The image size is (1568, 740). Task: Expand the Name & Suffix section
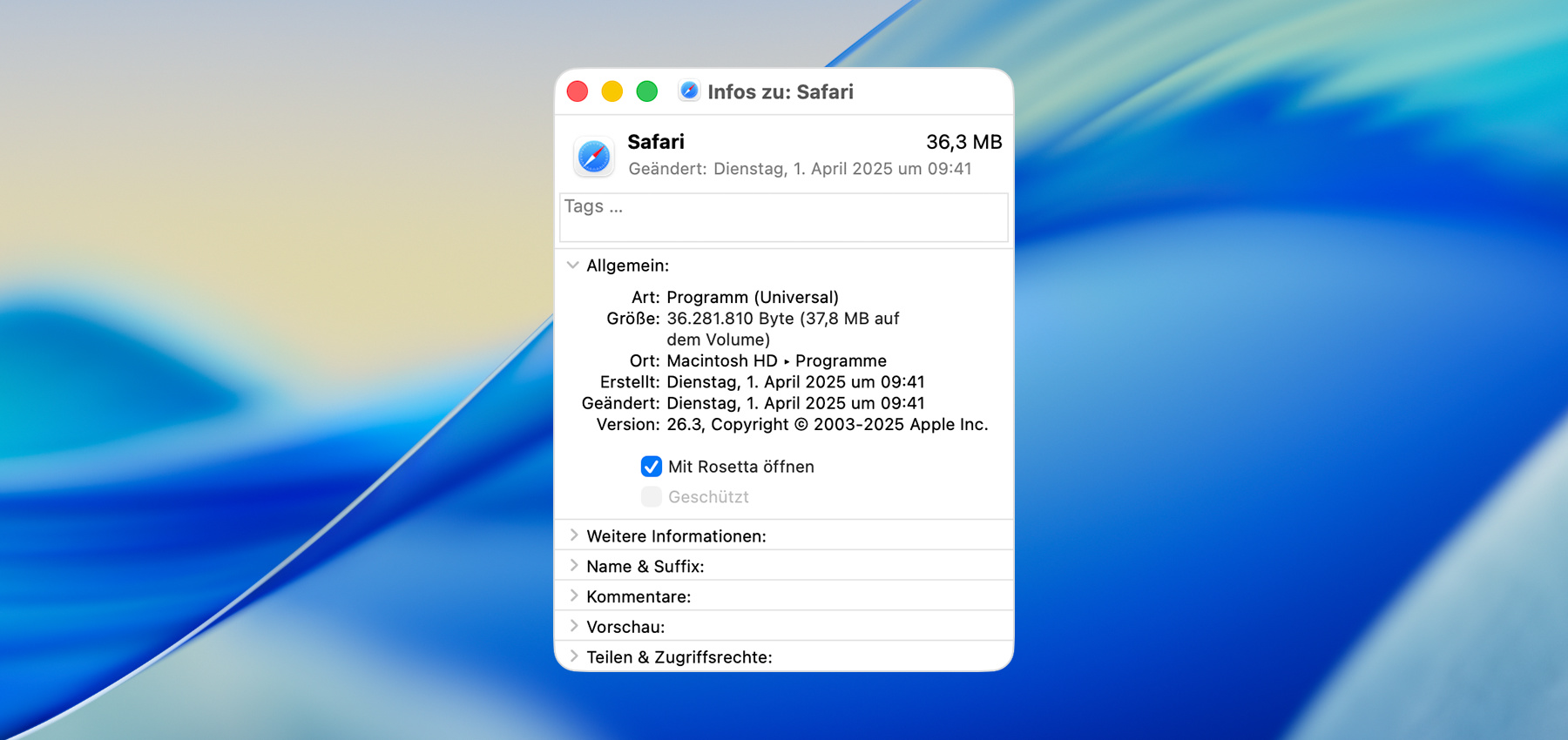coord(573,566)
